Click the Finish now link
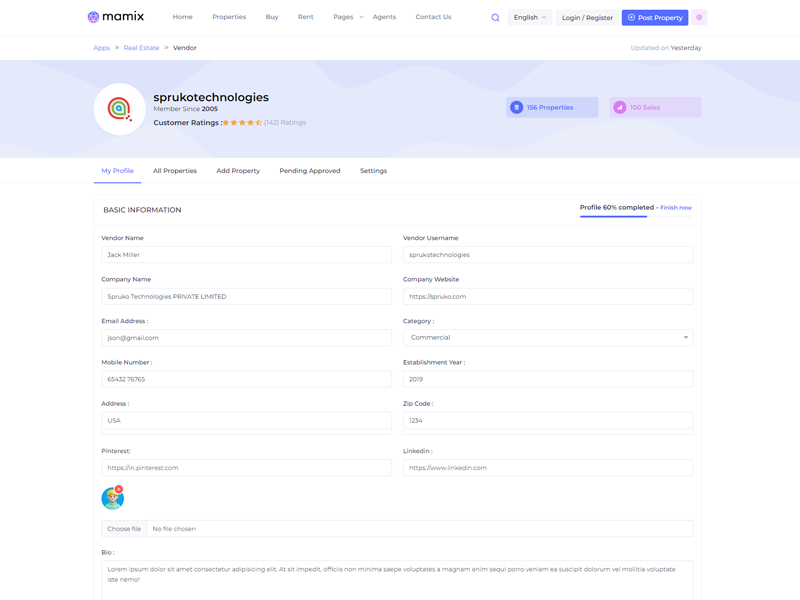This screenshot has height=600, width=800. [676, 208]
